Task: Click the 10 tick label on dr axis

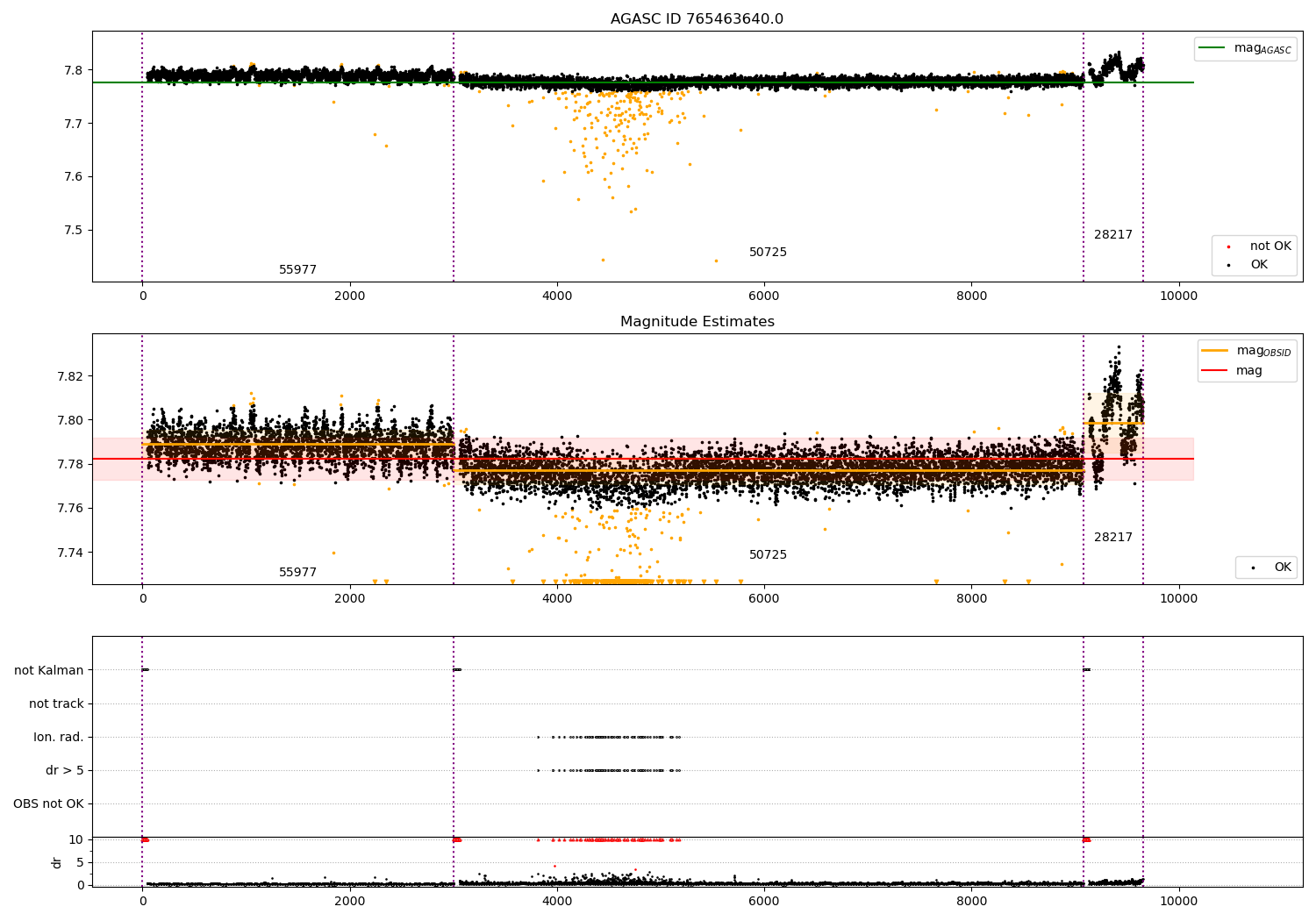Action: 76,839
